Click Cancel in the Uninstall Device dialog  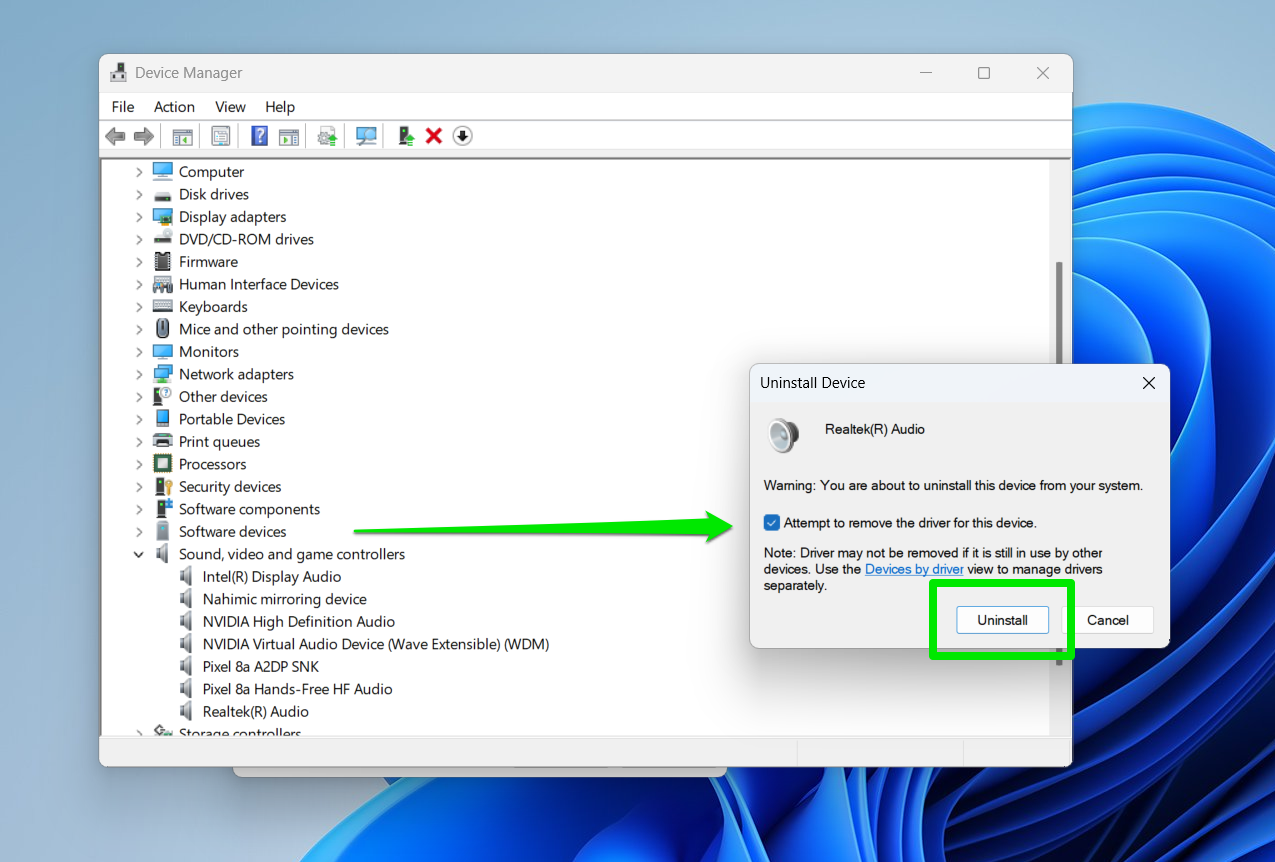pyautogui.click(x=1108, y=620)
